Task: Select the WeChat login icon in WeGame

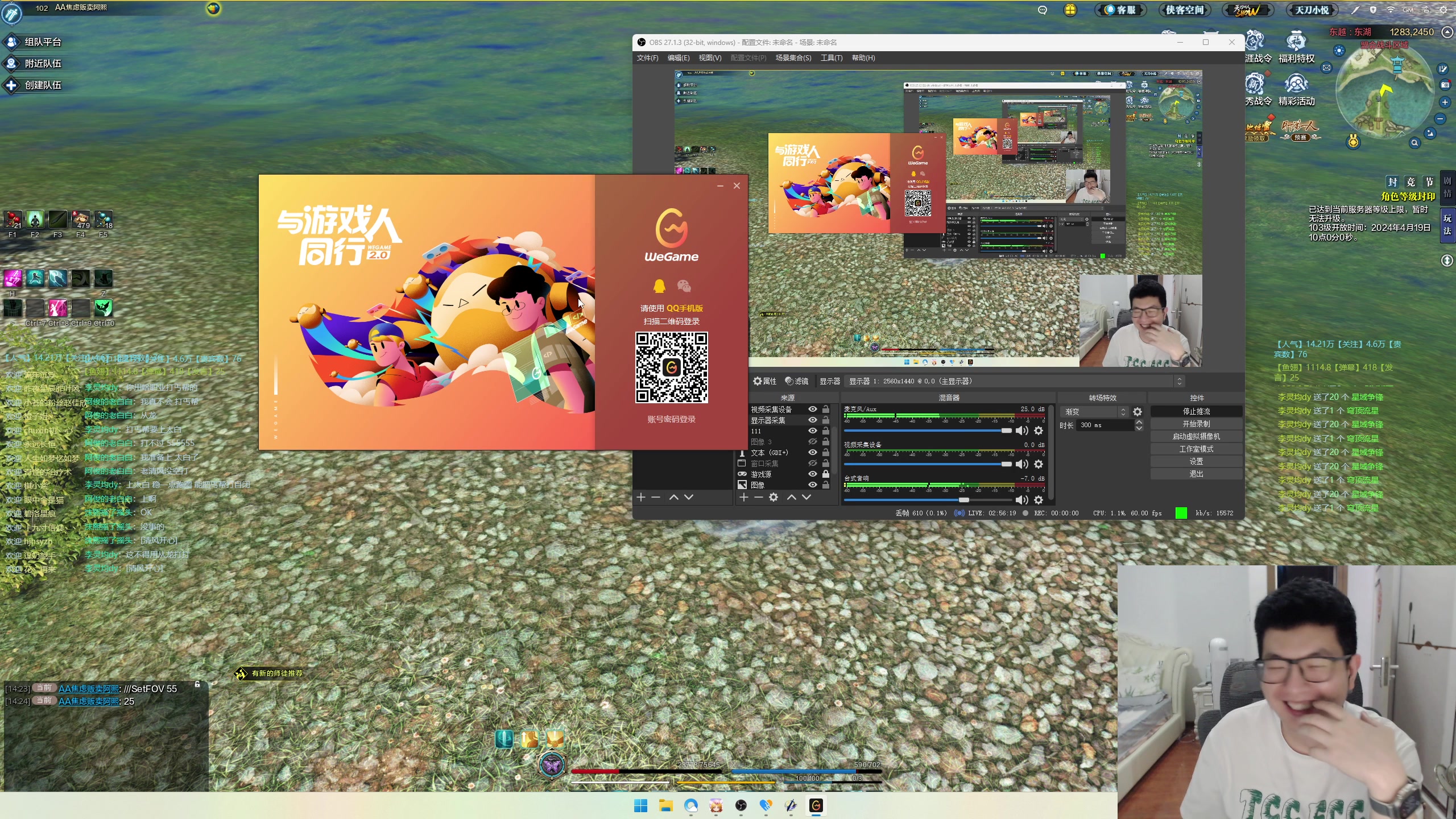Action: point(684,286)
